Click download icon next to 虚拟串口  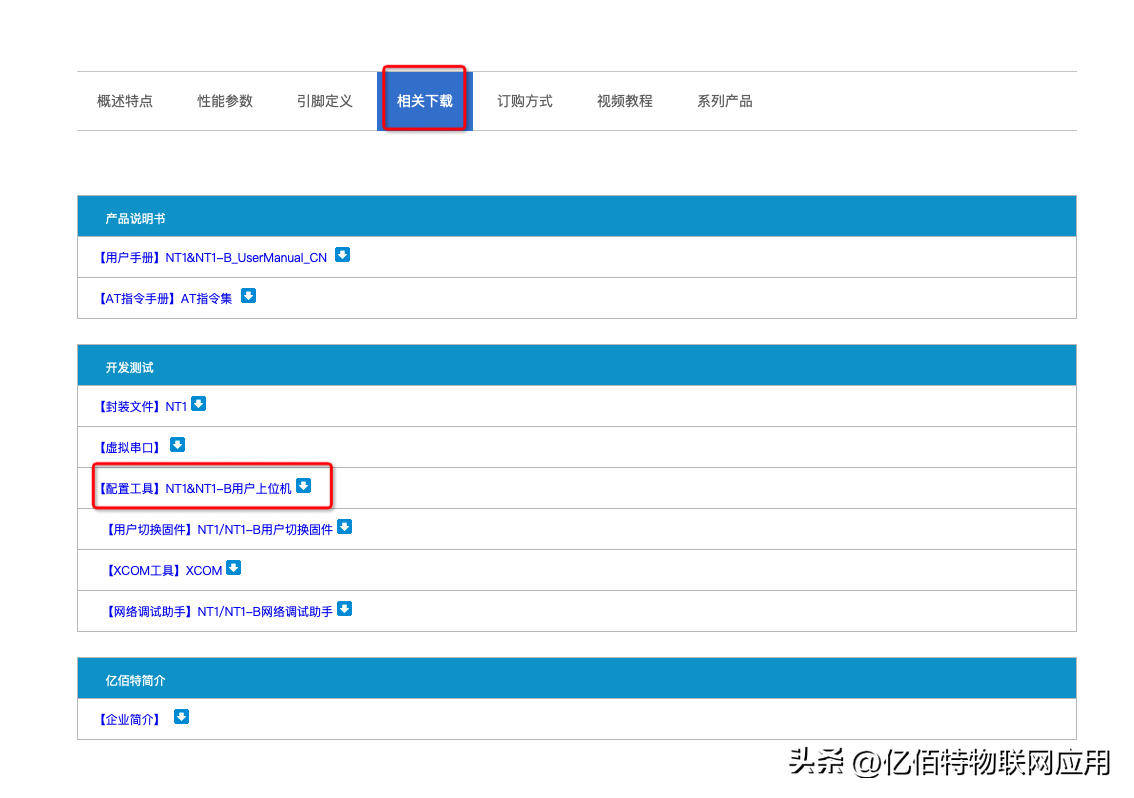click(x=177, y=445)
